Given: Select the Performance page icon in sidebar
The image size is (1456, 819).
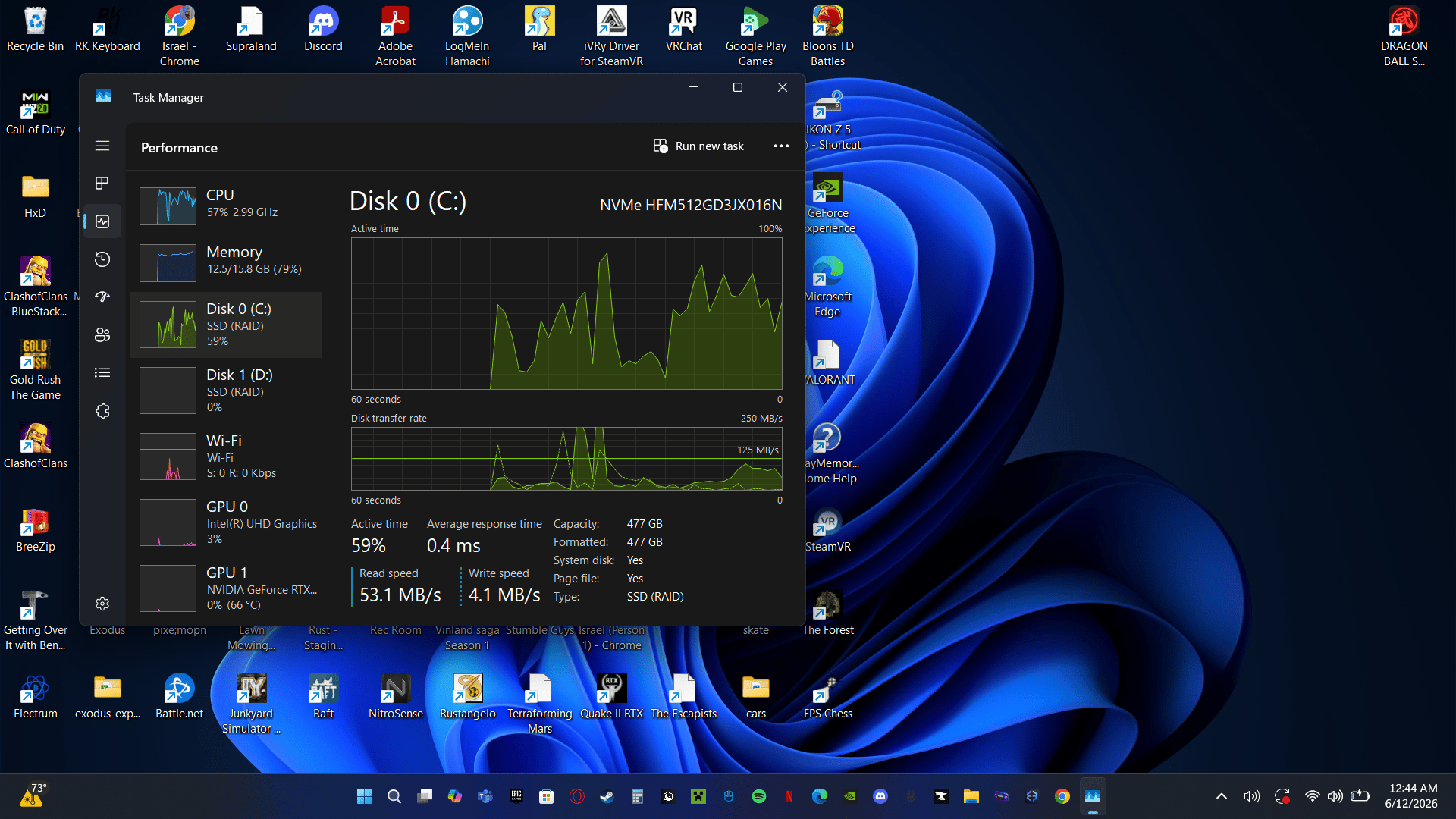Looking at the screenshot, I should point(102,221).
